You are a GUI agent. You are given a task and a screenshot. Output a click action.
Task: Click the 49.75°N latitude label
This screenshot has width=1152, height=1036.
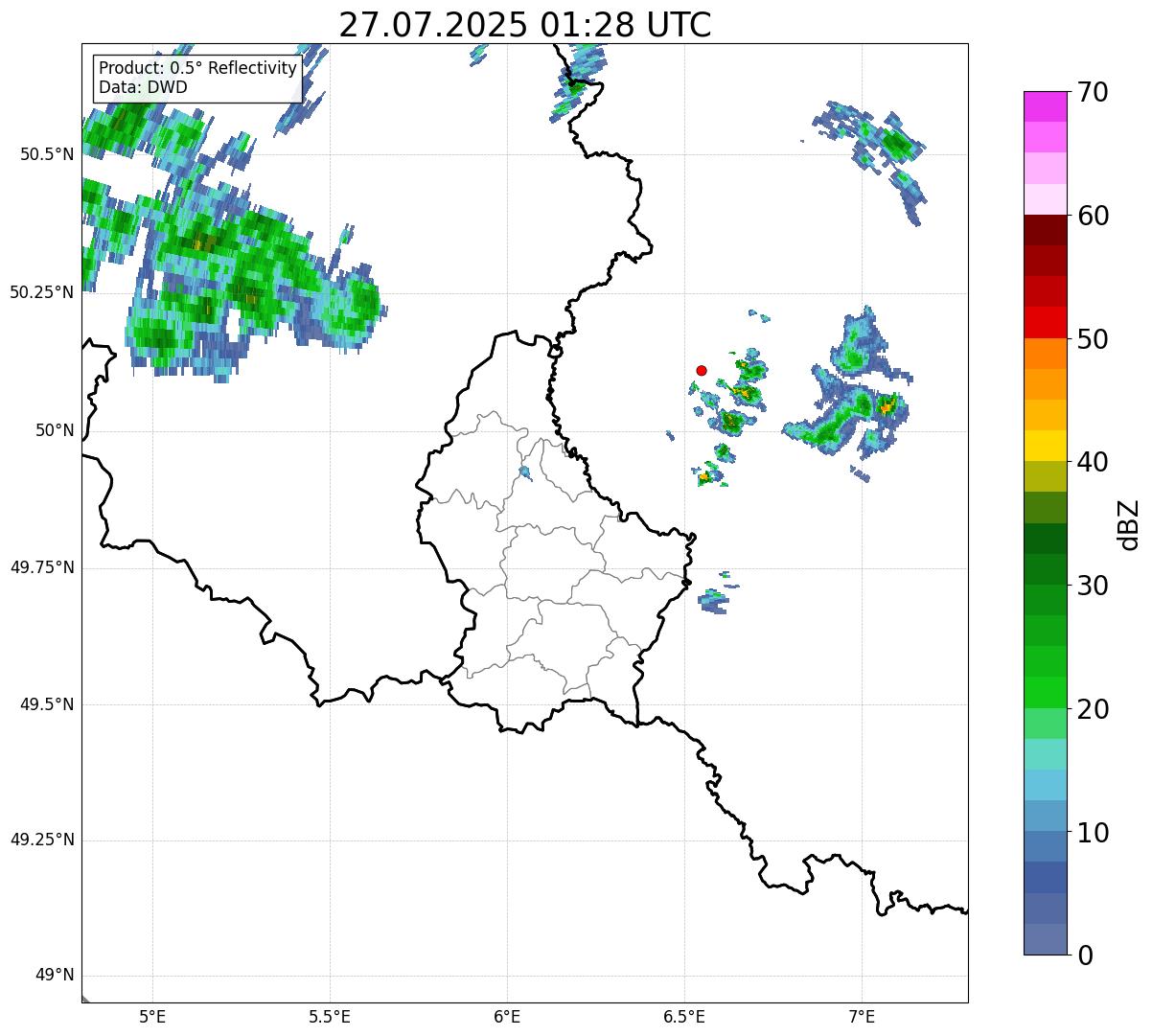tap(41, 567)
